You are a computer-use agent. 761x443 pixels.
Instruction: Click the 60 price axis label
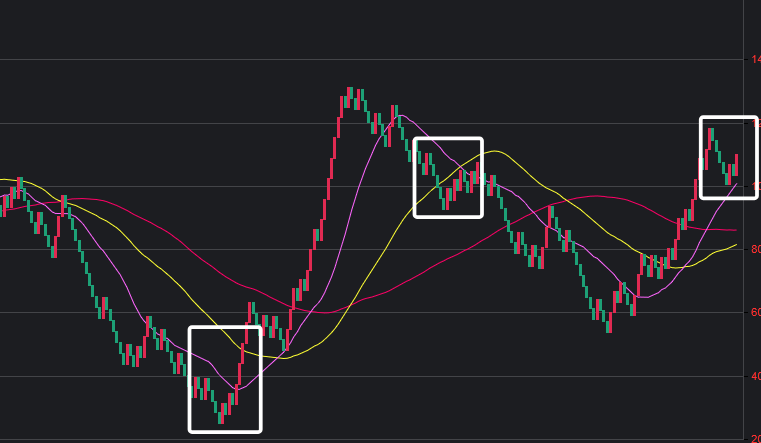(755, 313)
